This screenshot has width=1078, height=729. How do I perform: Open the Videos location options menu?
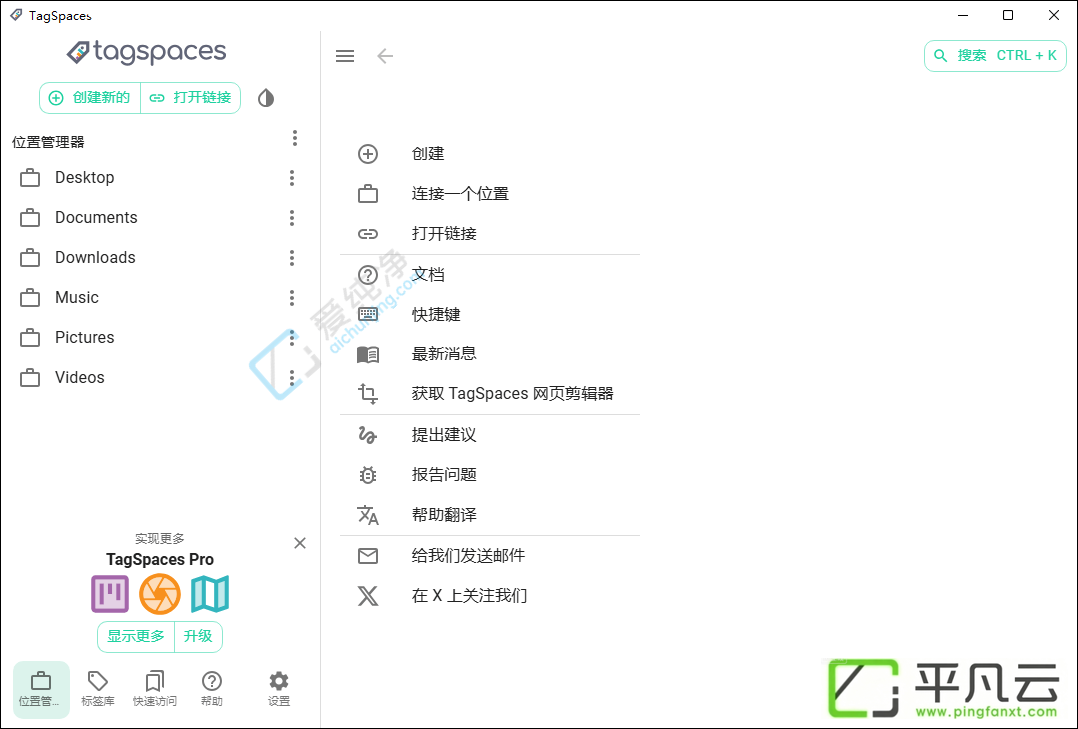tap(292, 378)
